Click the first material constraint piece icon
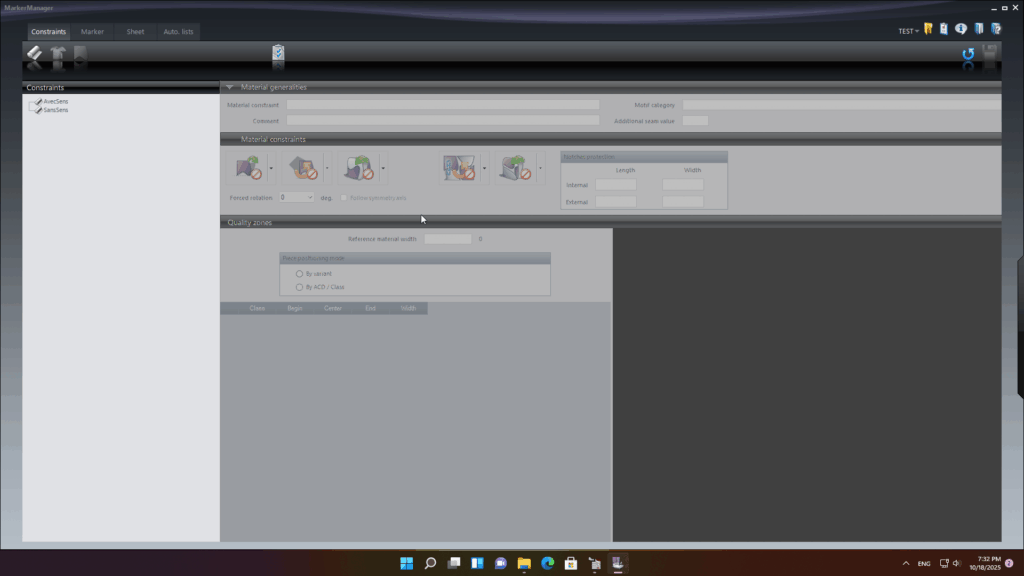 (x=248, y=168)
